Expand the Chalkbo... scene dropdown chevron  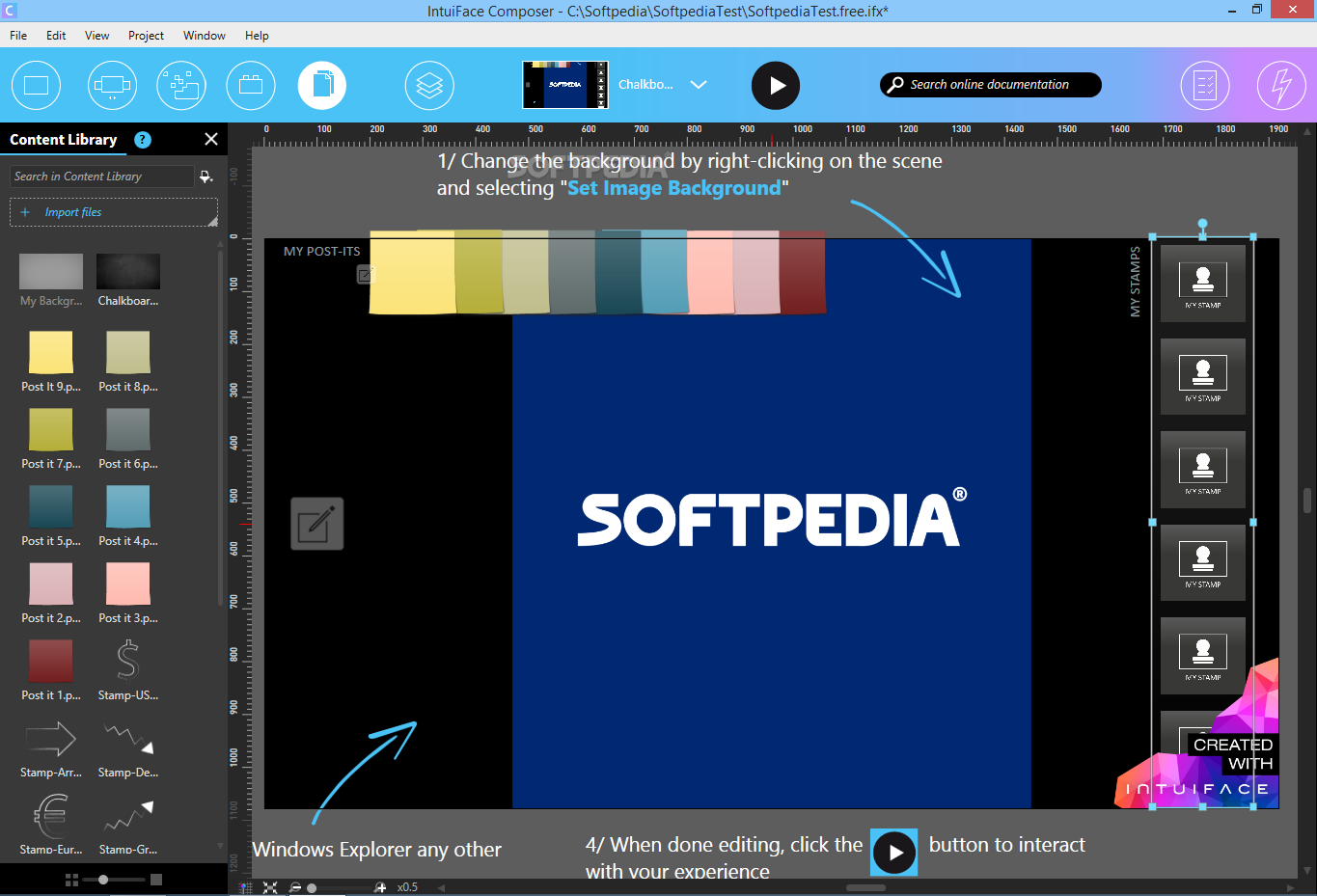[x=699, y=85]
